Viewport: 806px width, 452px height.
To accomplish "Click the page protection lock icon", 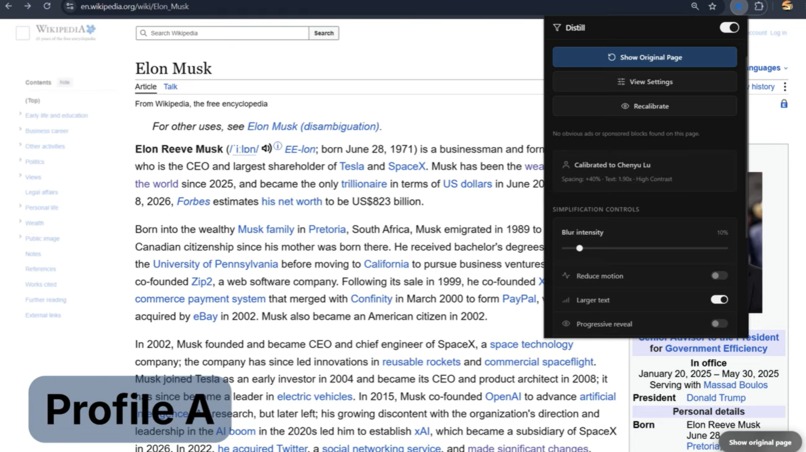I will (x=784, y=104).
